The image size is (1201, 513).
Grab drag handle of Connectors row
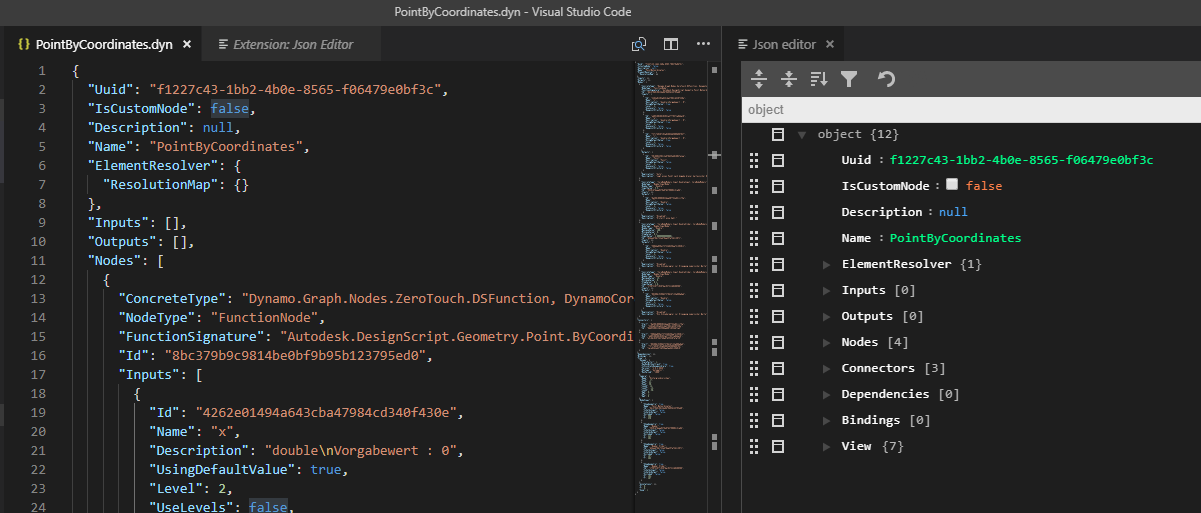point(754,368)
